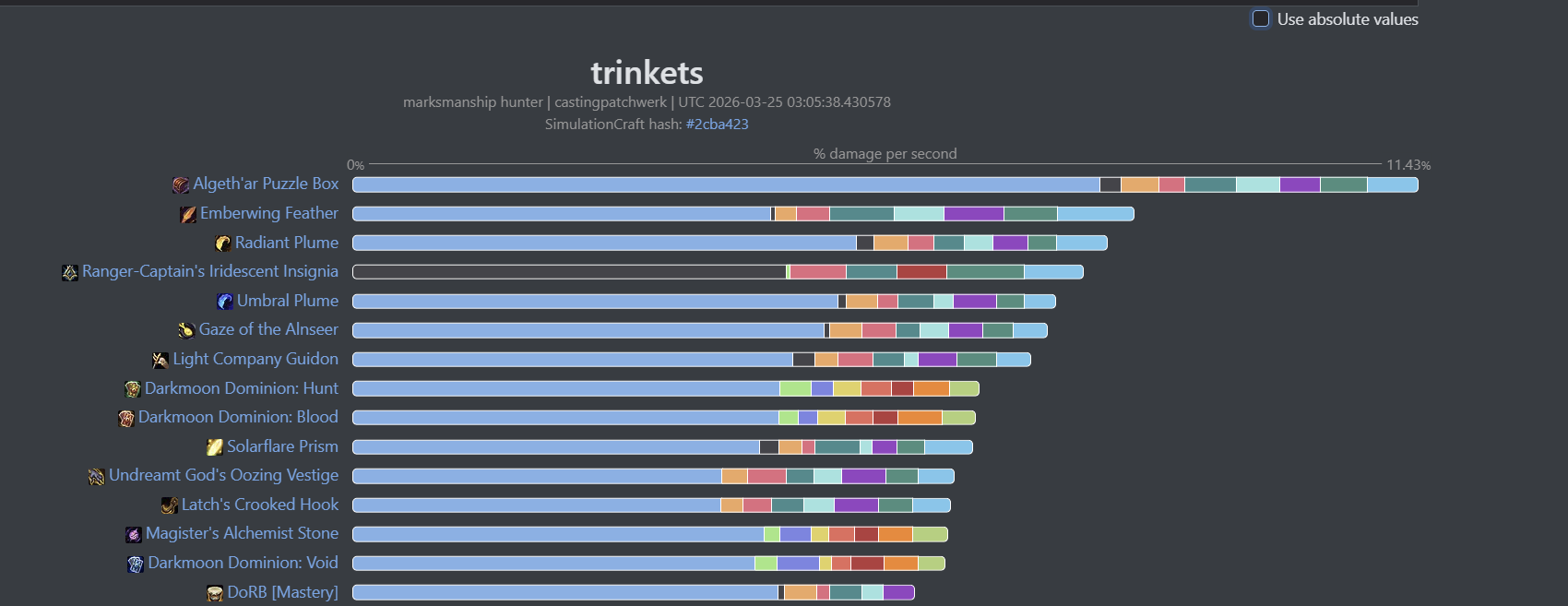Click the dark red segment in Ranger-Captain's bar
This screenshot has height=606, width=1568.
pos(921,272)
